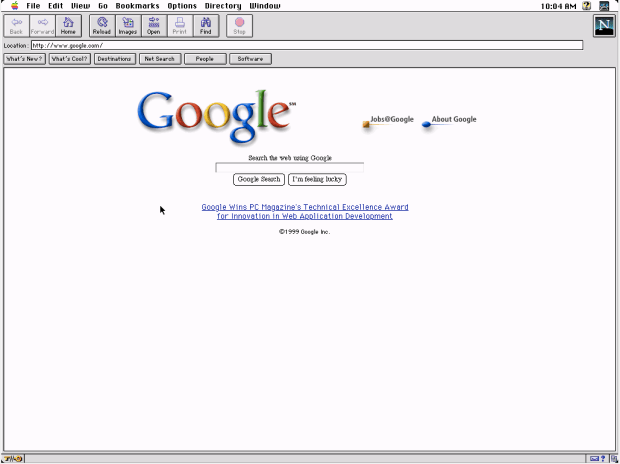Click the Images toolbar icon
Image resolution: width=620 pixels, height=464 pixels.
pos(128,25)
